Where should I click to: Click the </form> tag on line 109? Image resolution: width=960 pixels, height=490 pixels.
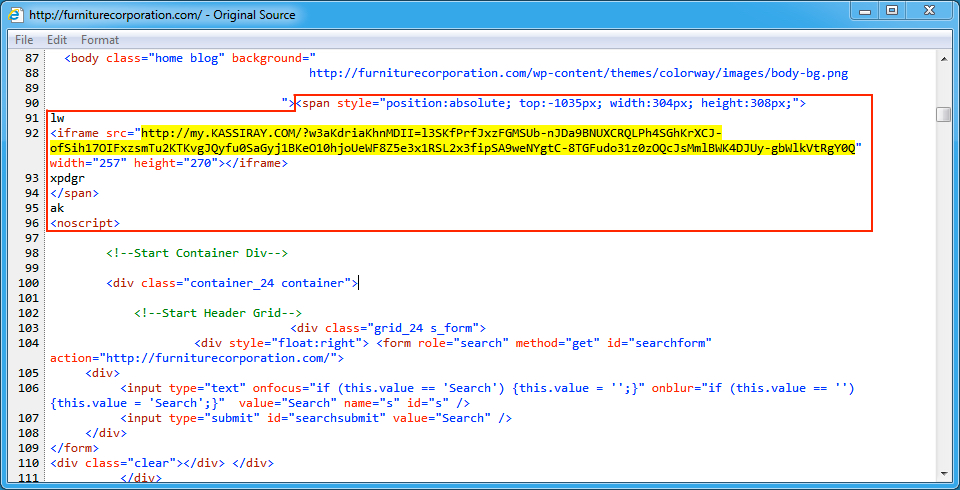pyautogui.click(x=74, y=448)
